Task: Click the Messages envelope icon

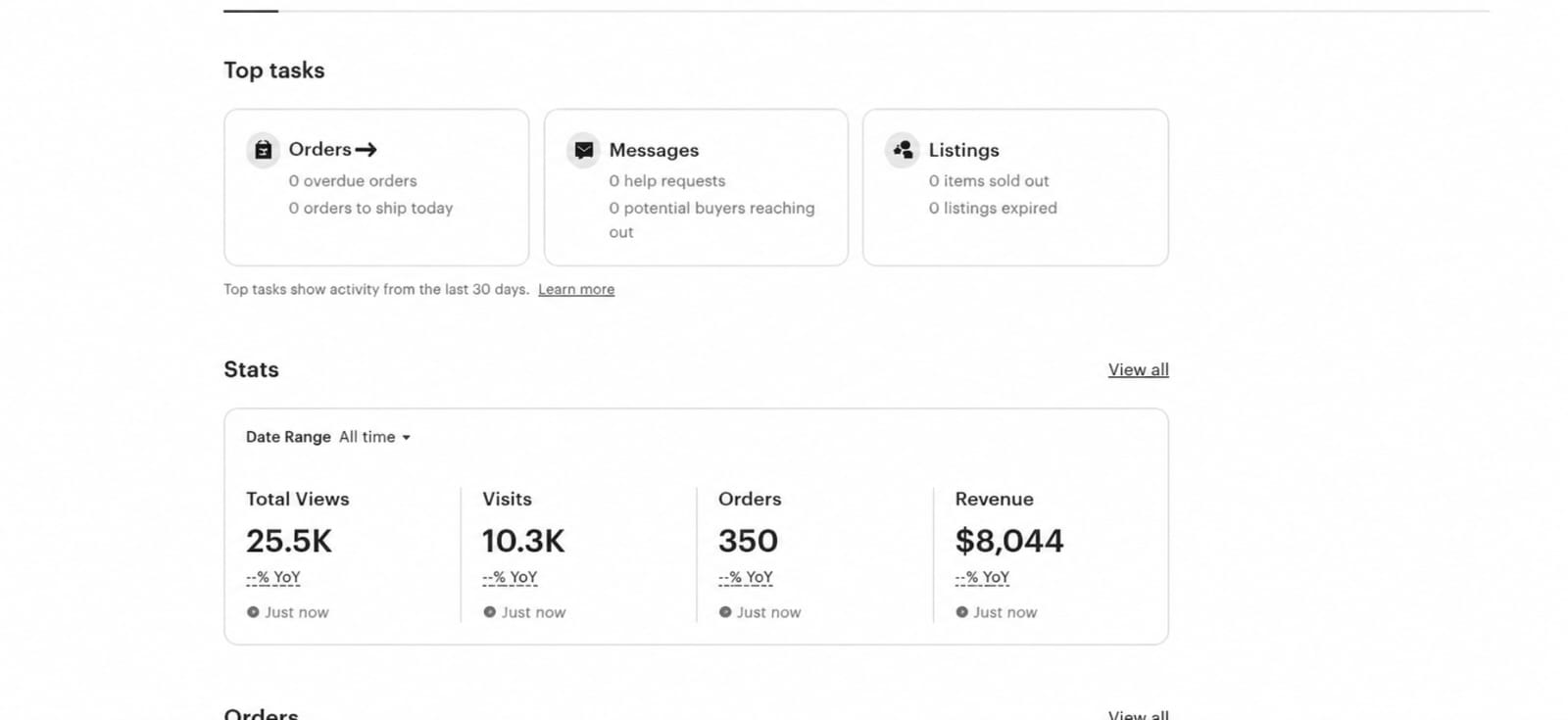Action: [583, 150]
